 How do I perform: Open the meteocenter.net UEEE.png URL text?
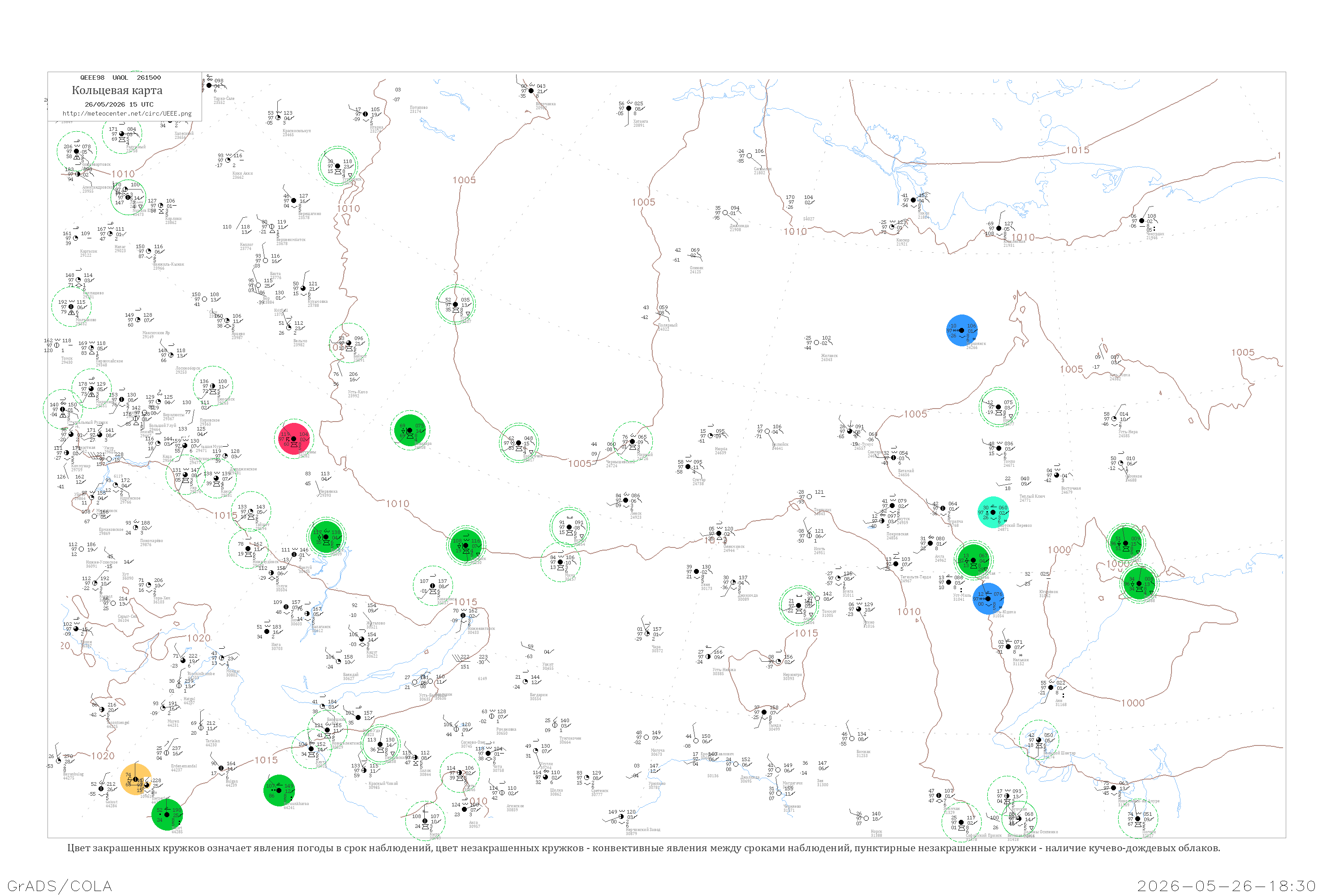(127, 114)
